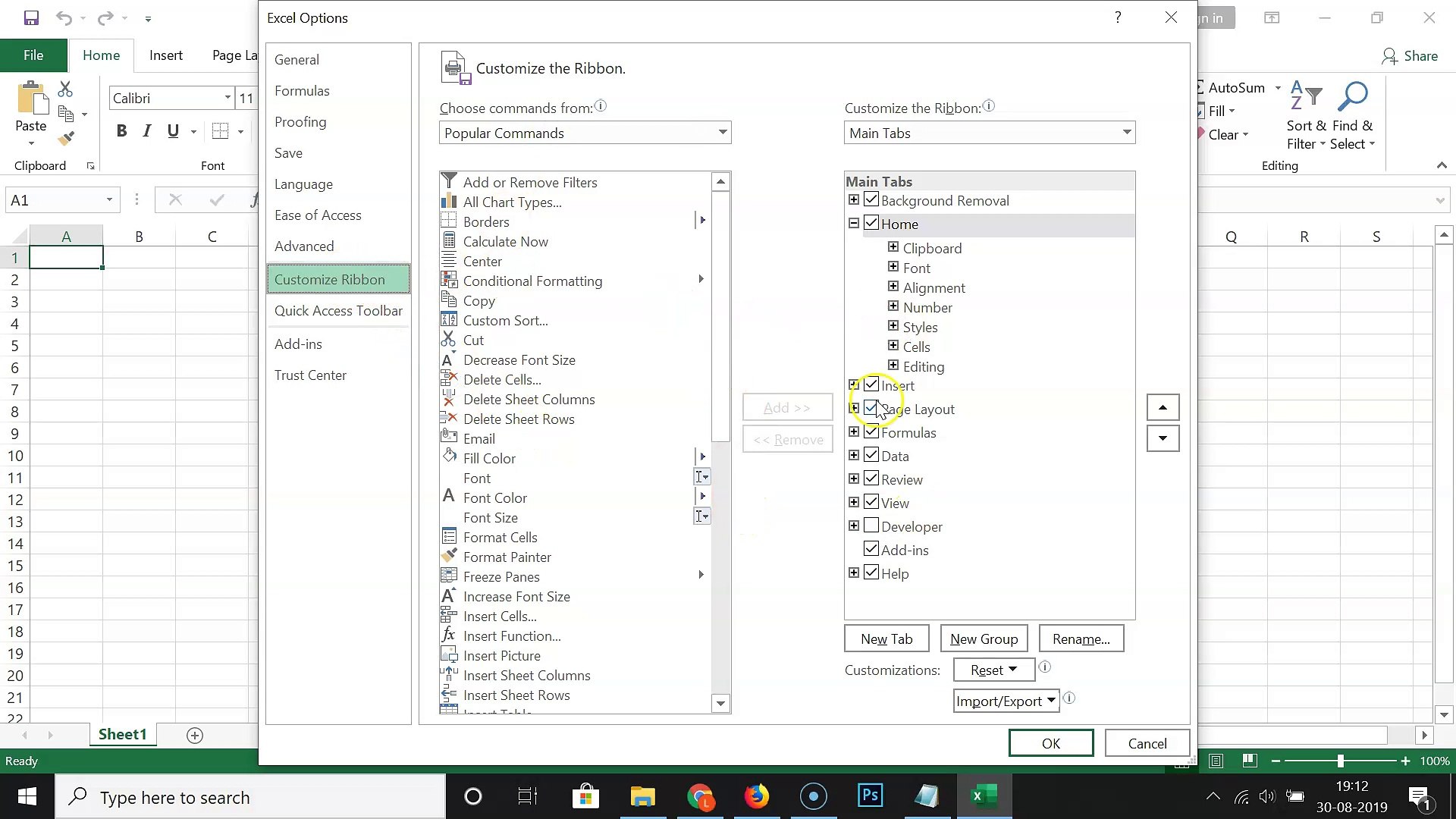Click the Borders icon in Font group
This screenshot has width=1456, height=819.
pyautogui.click(x=221, y=131)
